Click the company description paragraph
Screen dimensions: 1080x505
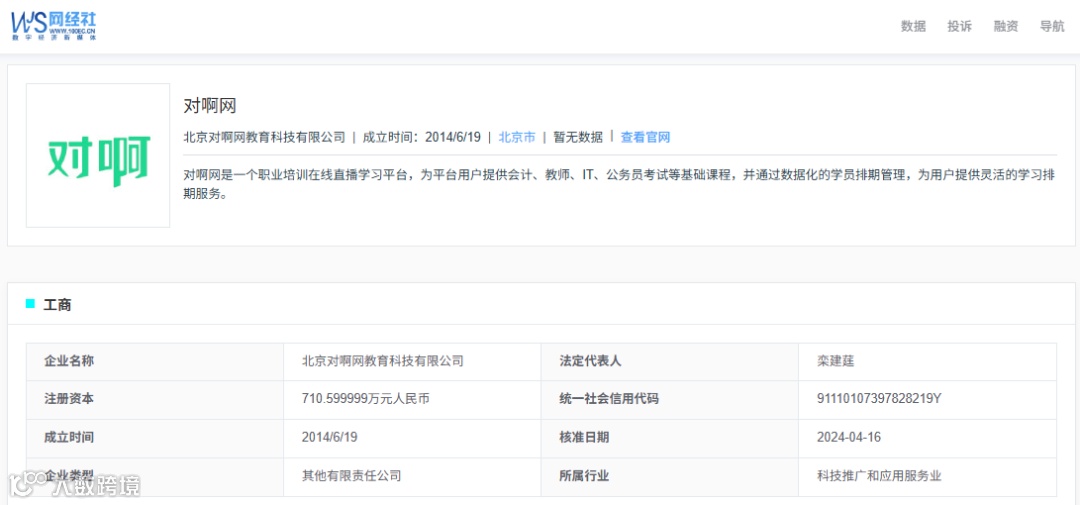tap(619, 185)
